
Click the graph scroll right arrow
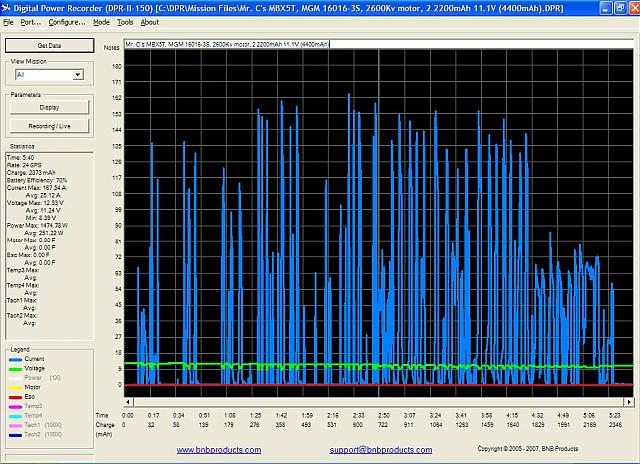[631, 400]
